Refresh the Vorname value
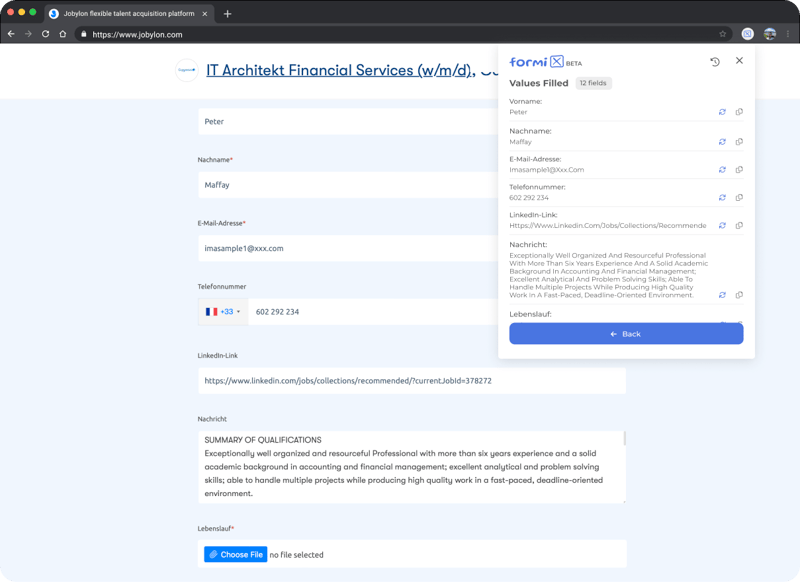This screenshot has width=800, height=582. pos(722,112)
